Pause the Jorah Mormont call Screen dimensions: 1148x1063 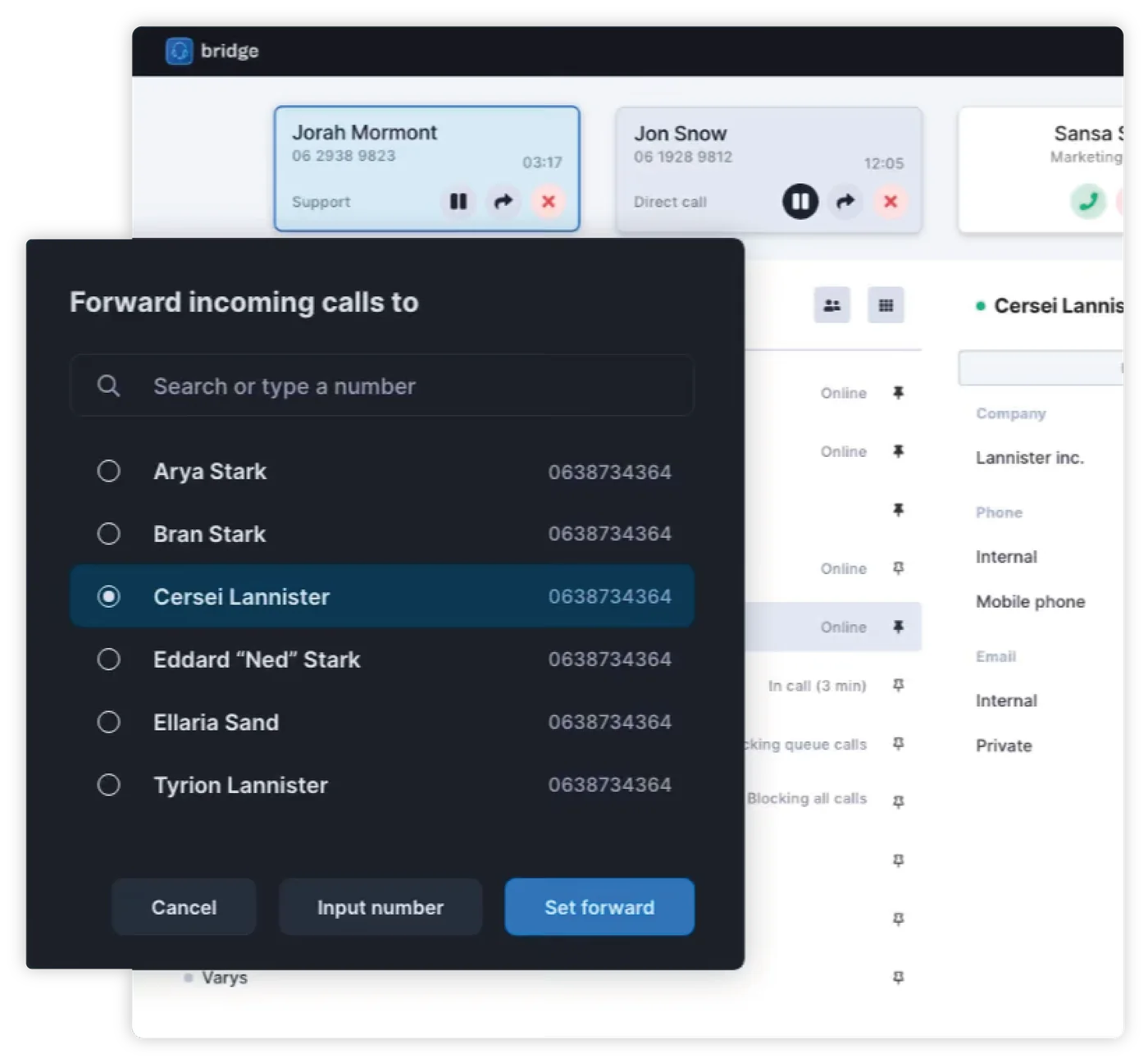458,201
